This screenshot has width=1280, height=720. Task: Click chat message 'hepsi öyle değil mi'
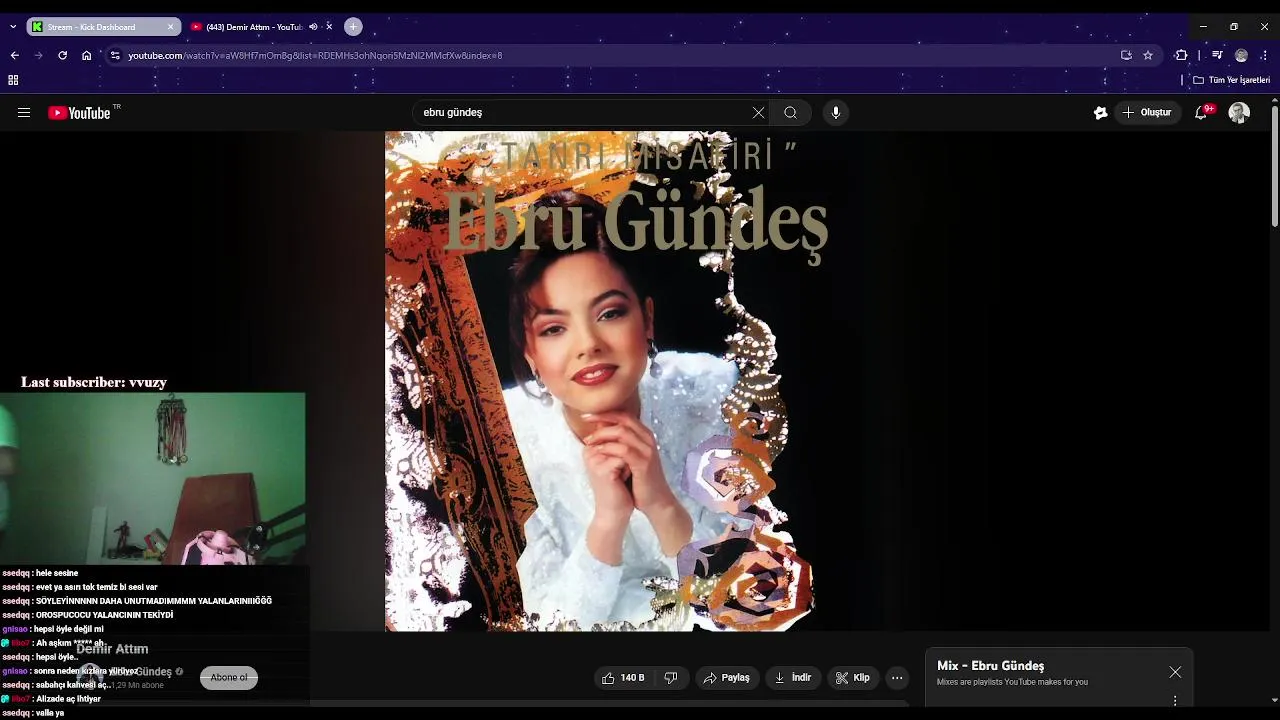[x=68, y=629]
